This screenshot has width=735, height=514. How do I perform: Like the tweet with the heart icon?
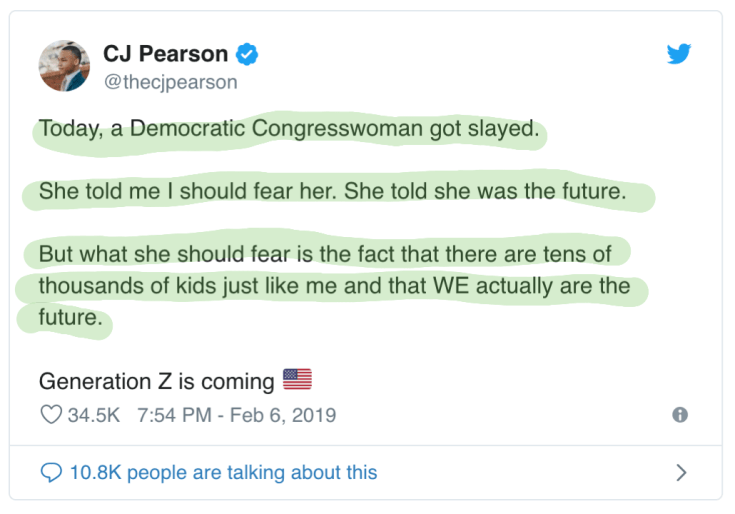[x=50, y=414]
